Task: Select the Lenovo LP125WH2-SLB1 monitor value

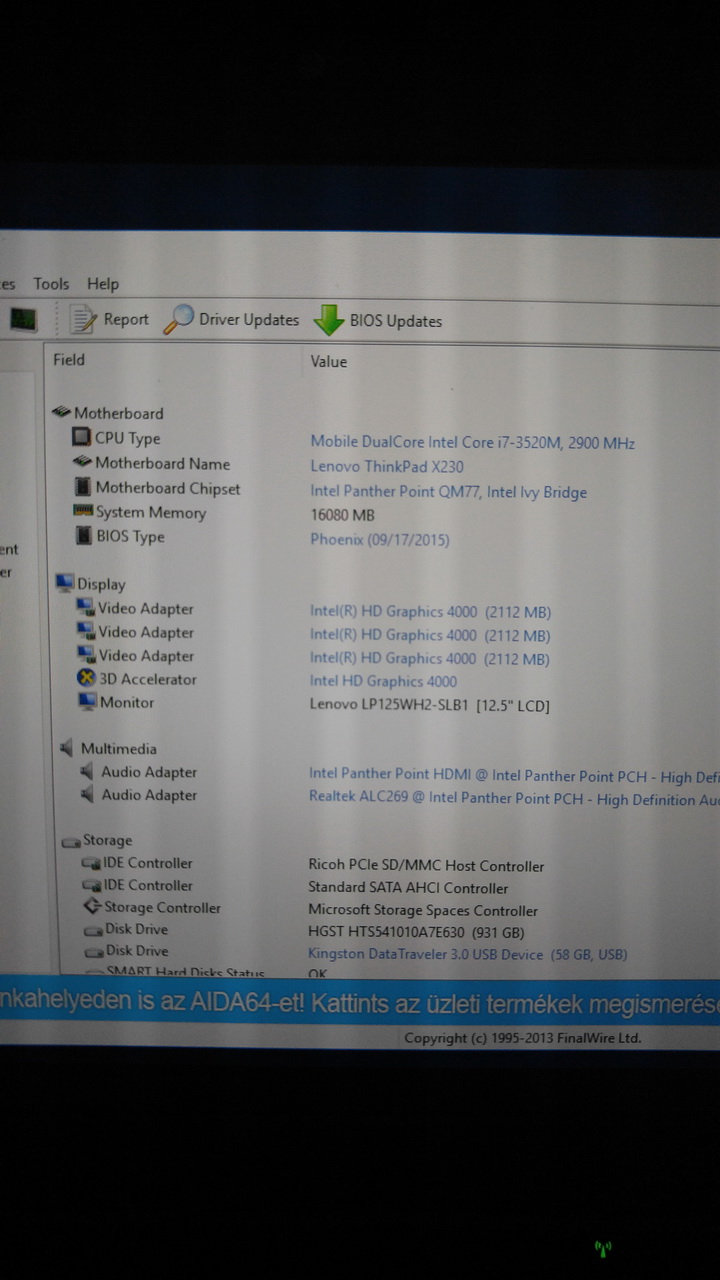Action: click(x=430, y=705)
